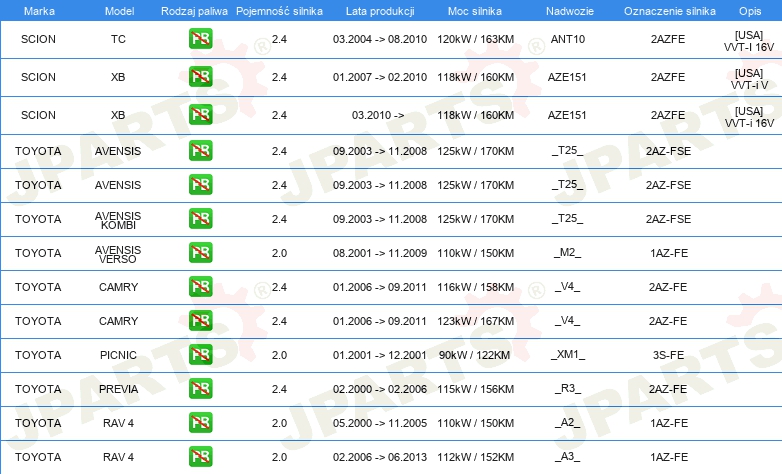Select the _R3_ body code cell
The height and width of the screenshot is (474, 782).
click(x=568, y=388)
